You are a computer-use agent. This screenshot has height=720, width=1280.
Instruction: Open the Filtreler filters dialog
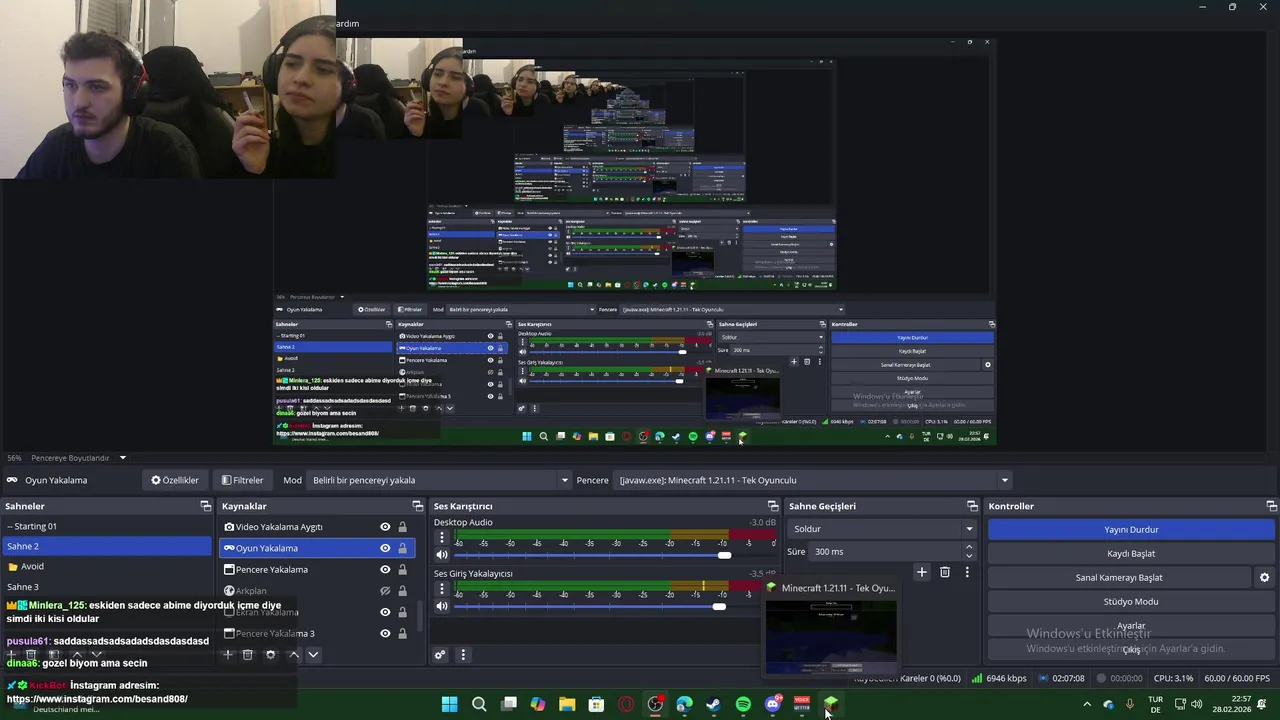(243, 480)
